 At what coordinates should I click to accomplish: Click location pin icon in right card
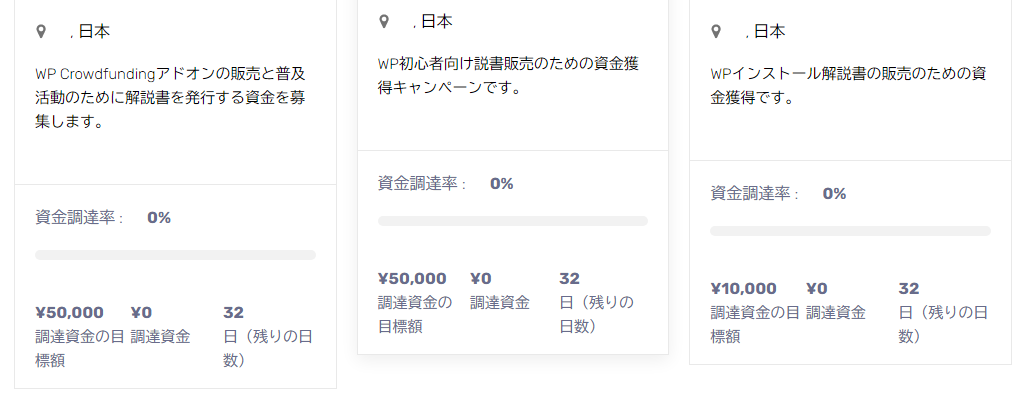[x=716, y=31]
